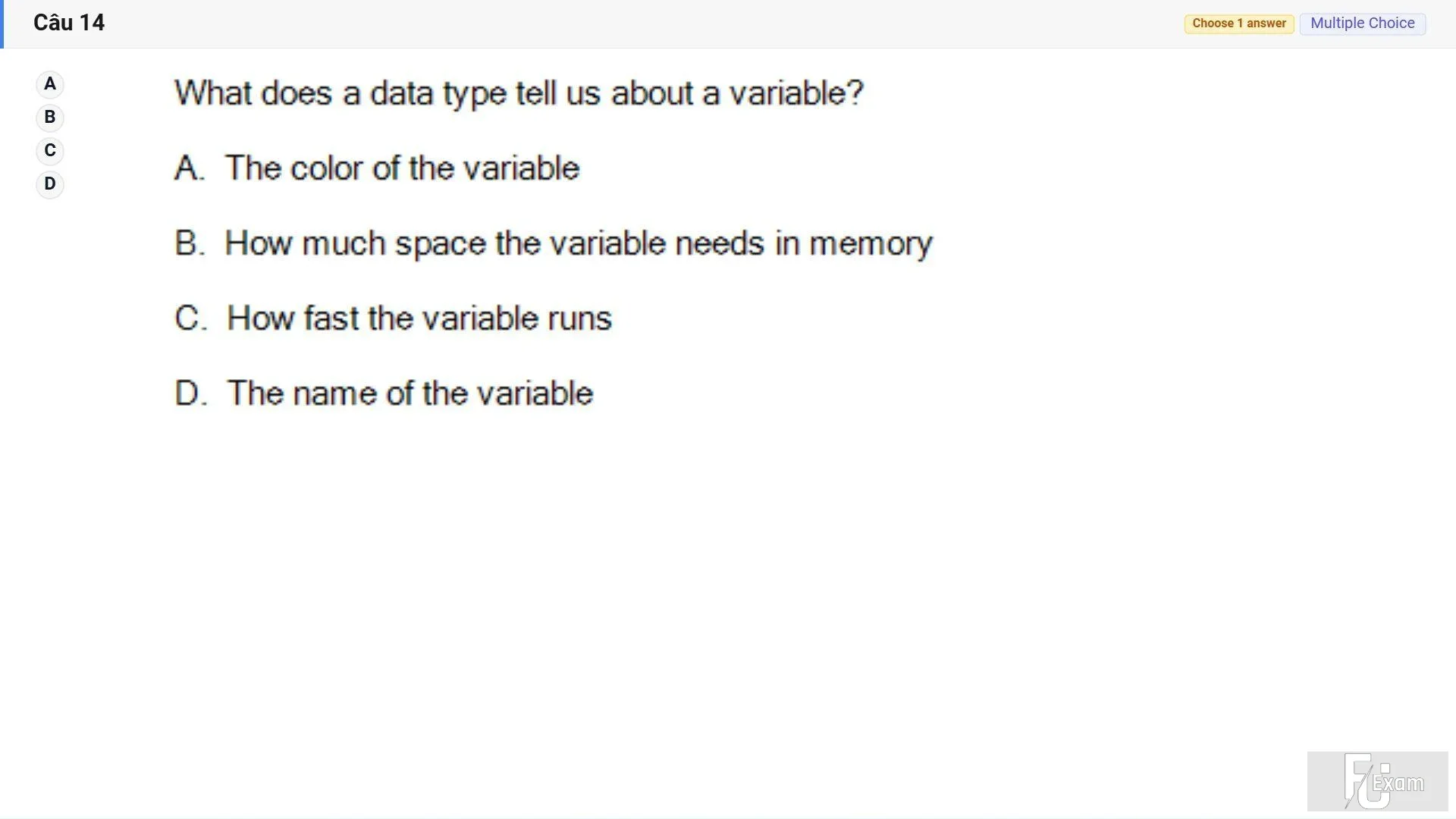Click the word 'variable?' ending the question
This screenshot has height=819, width=1456.
796,93
